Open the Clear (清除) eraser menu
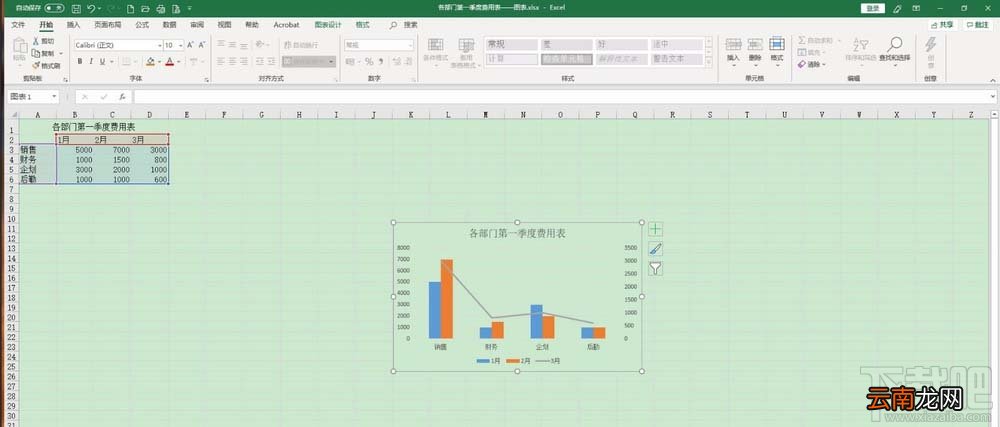The image size is (1000, 427). point(811,64)
